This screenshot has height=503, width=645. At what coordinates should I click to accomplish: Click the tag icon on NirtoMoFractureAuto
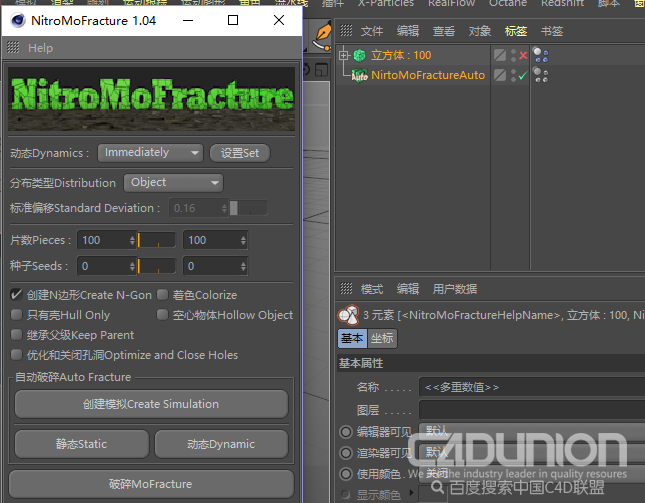541,75
